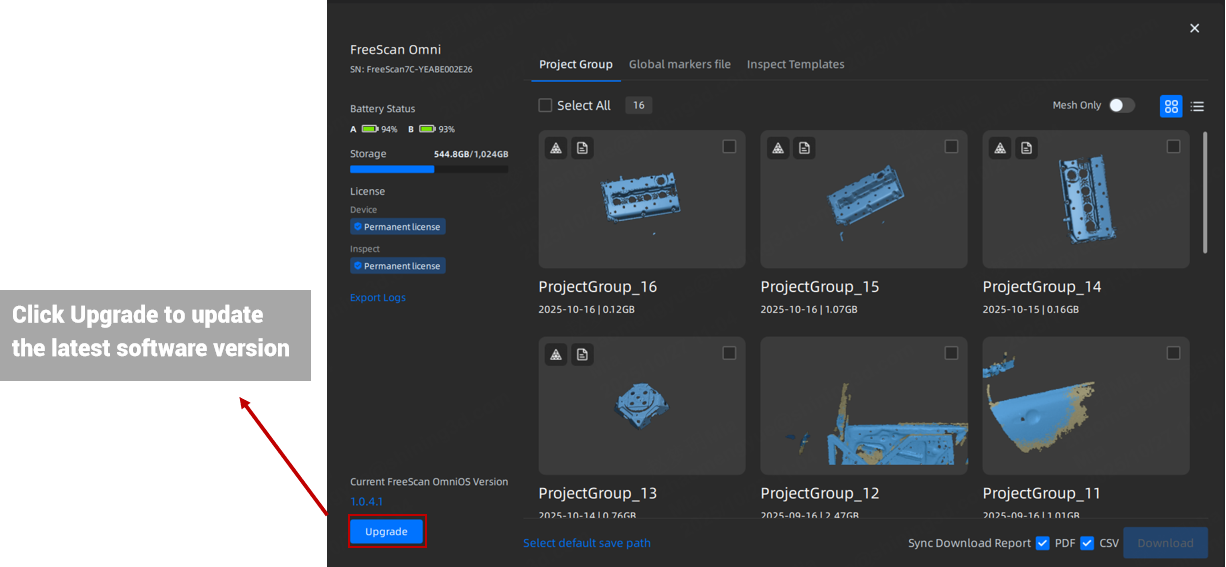1226x567 pixels.
Task: Select ProjectGroup_13 checkbox
Action: (x=729, y=353)
